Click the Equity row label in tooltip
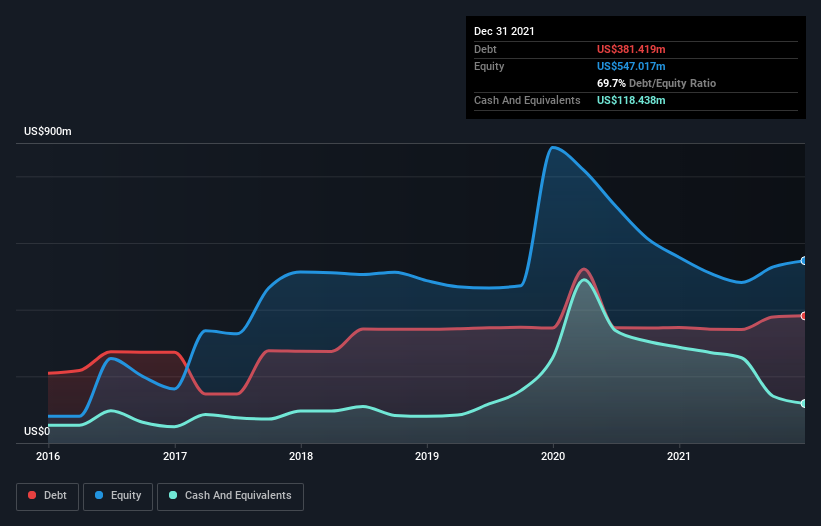The image size is (821, 526). click(x=489, y=66)
